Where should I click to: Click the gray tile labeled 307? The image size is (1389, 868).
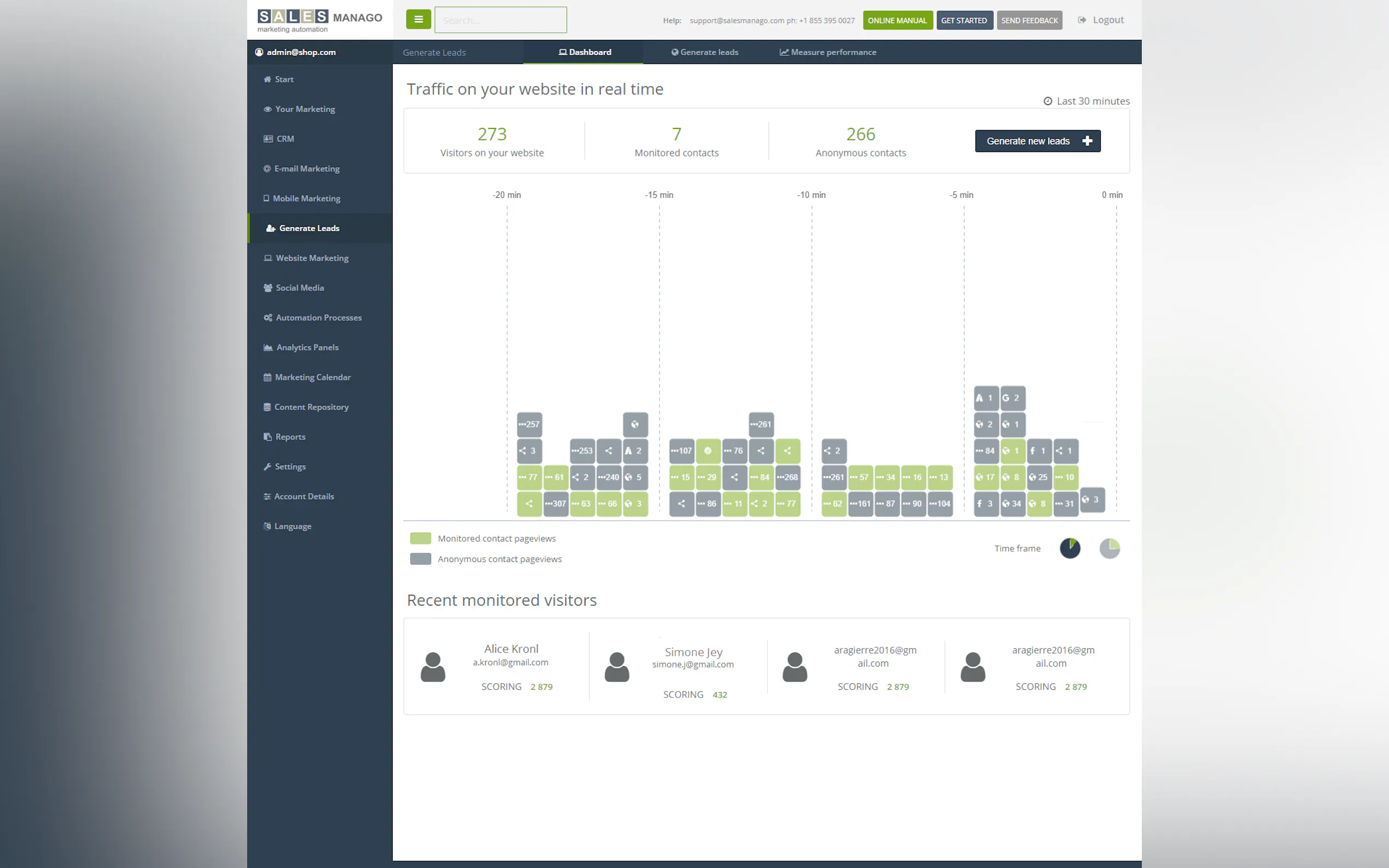click(x=556, y=503)
